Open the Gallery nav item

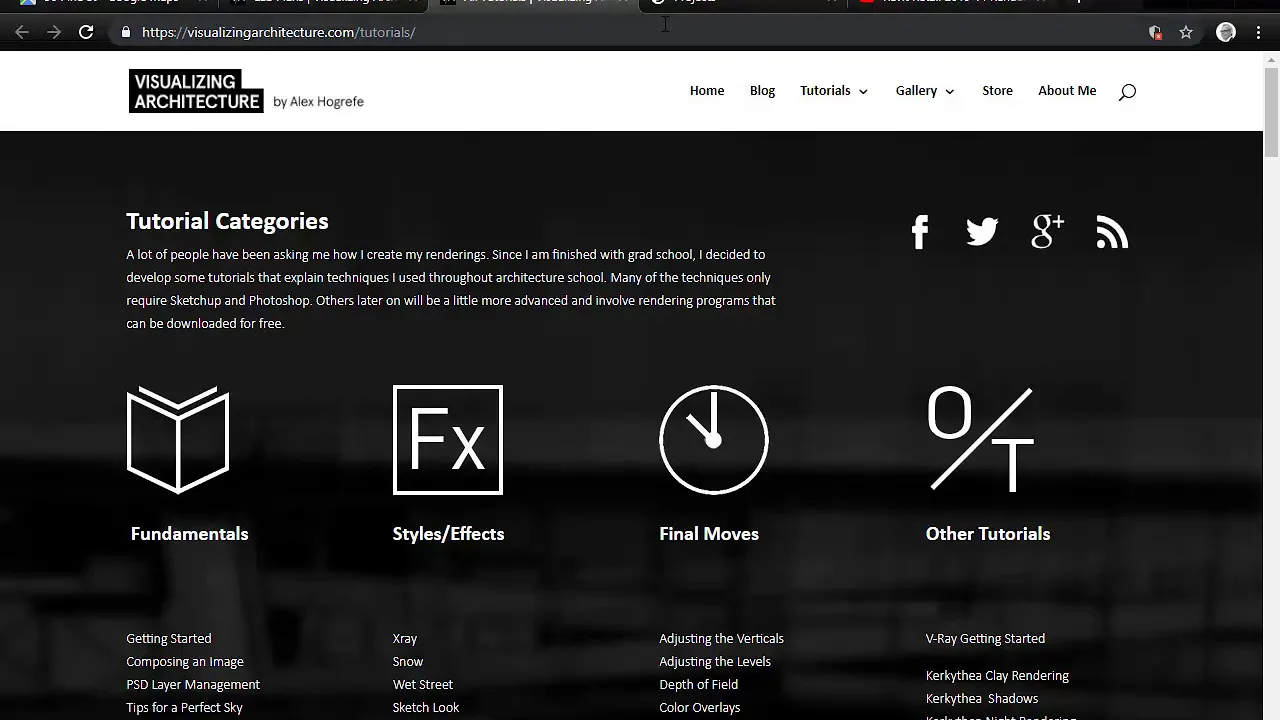pos(916,90)
